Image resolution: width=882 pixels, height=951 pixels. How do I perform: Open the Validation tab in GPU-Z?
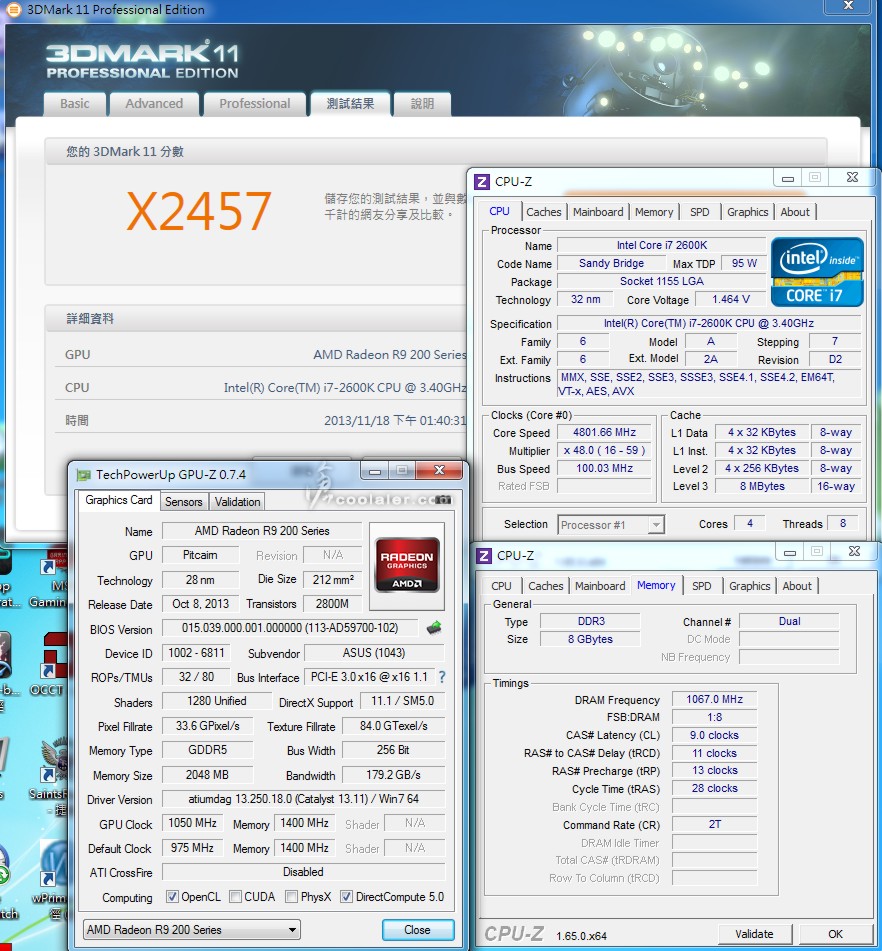coord(237,502)
